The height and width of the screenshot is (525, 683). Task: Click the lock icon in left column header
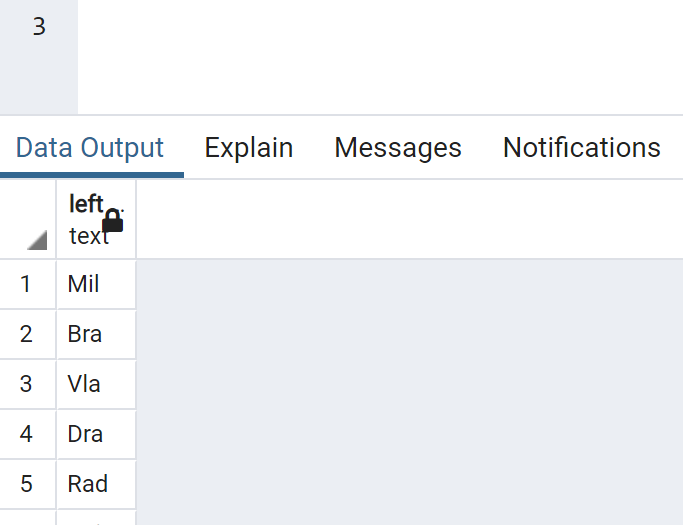pyautogui.click(x=113, y=220)
